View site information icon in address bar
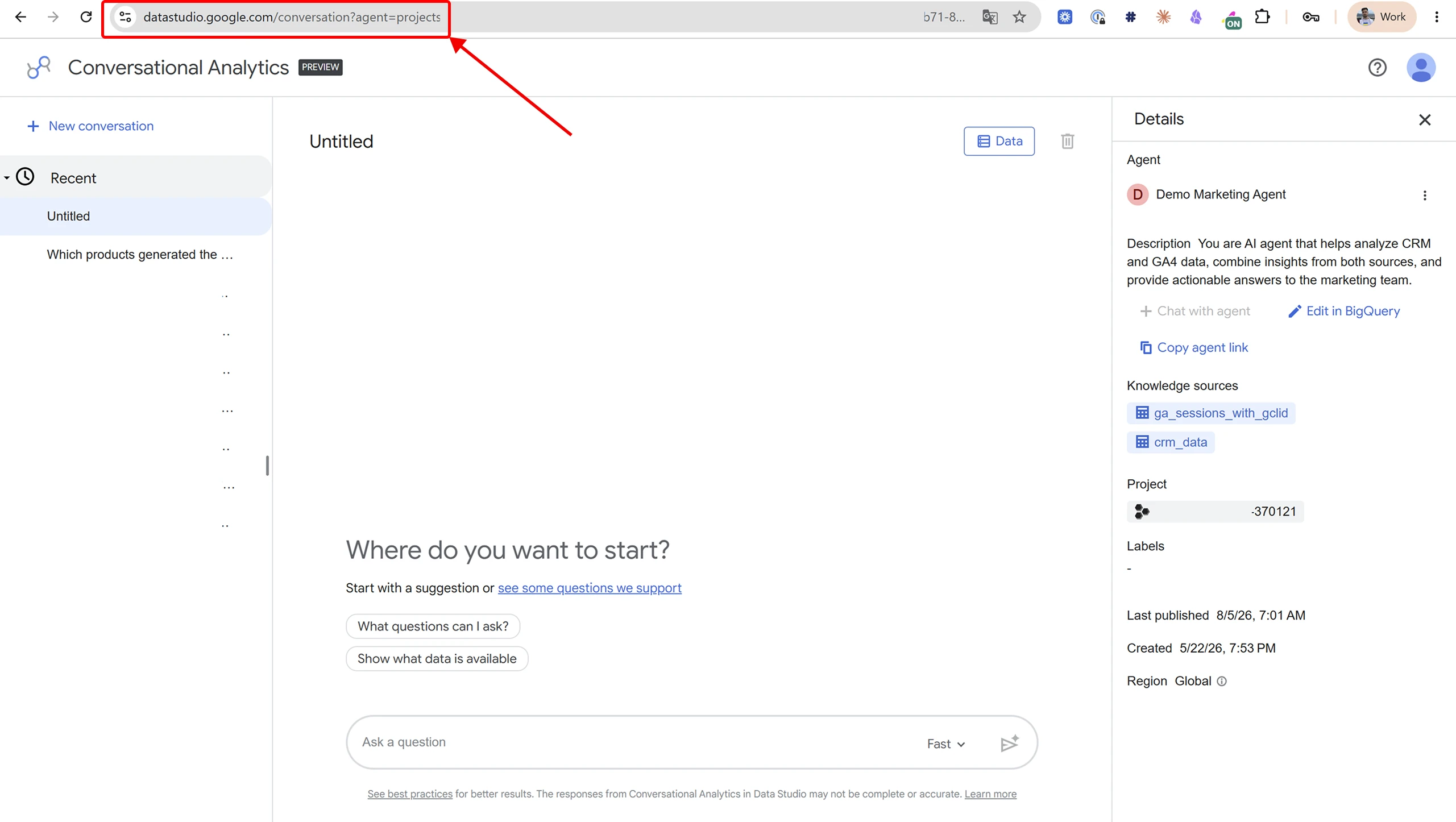Screen dimensions: 1456x822 pyautogui.click(x=126, y=17)
